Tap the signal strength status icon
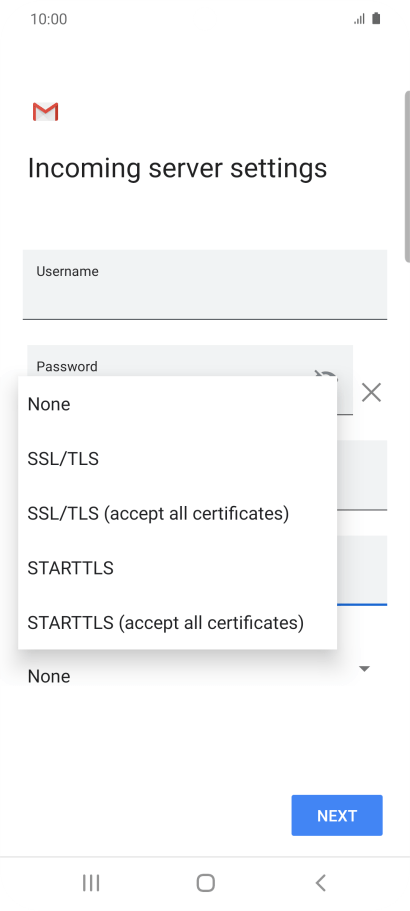 point(359,19)
